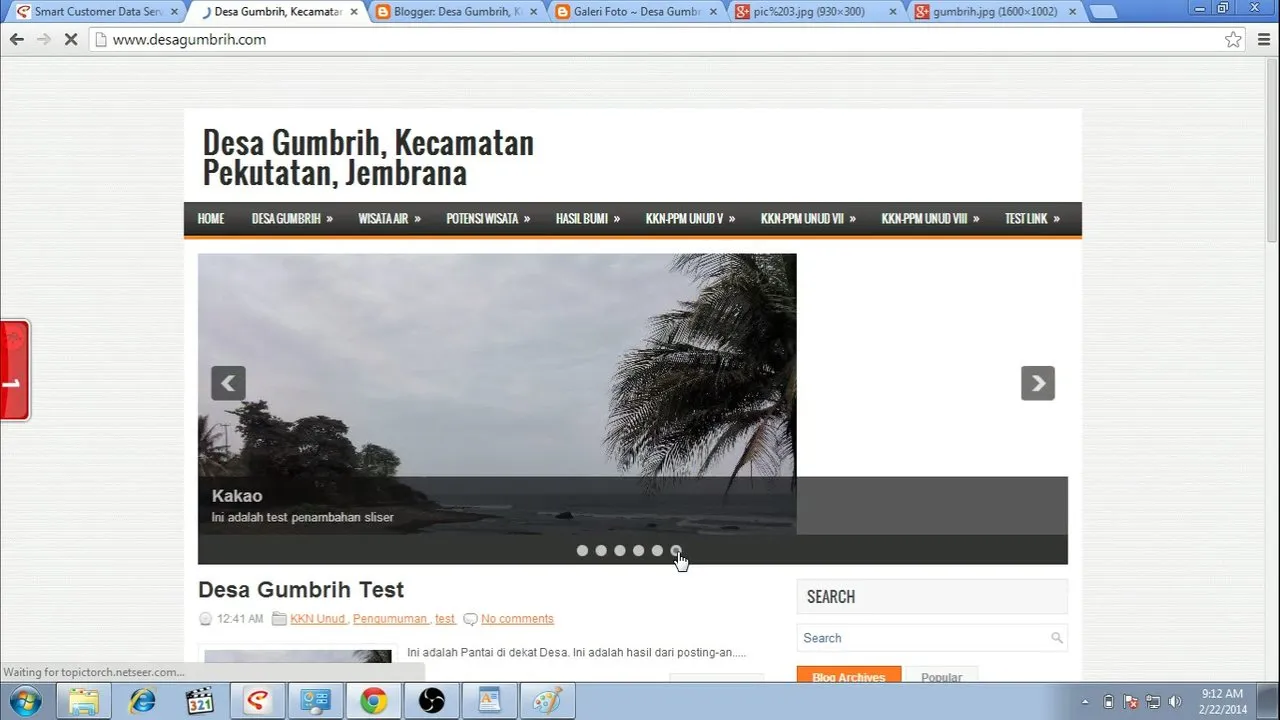This screenshot has height=720, width=1280.
Task: Expand the KKN-PPM UNUD VII menu
Action: [x=808, y=218]
